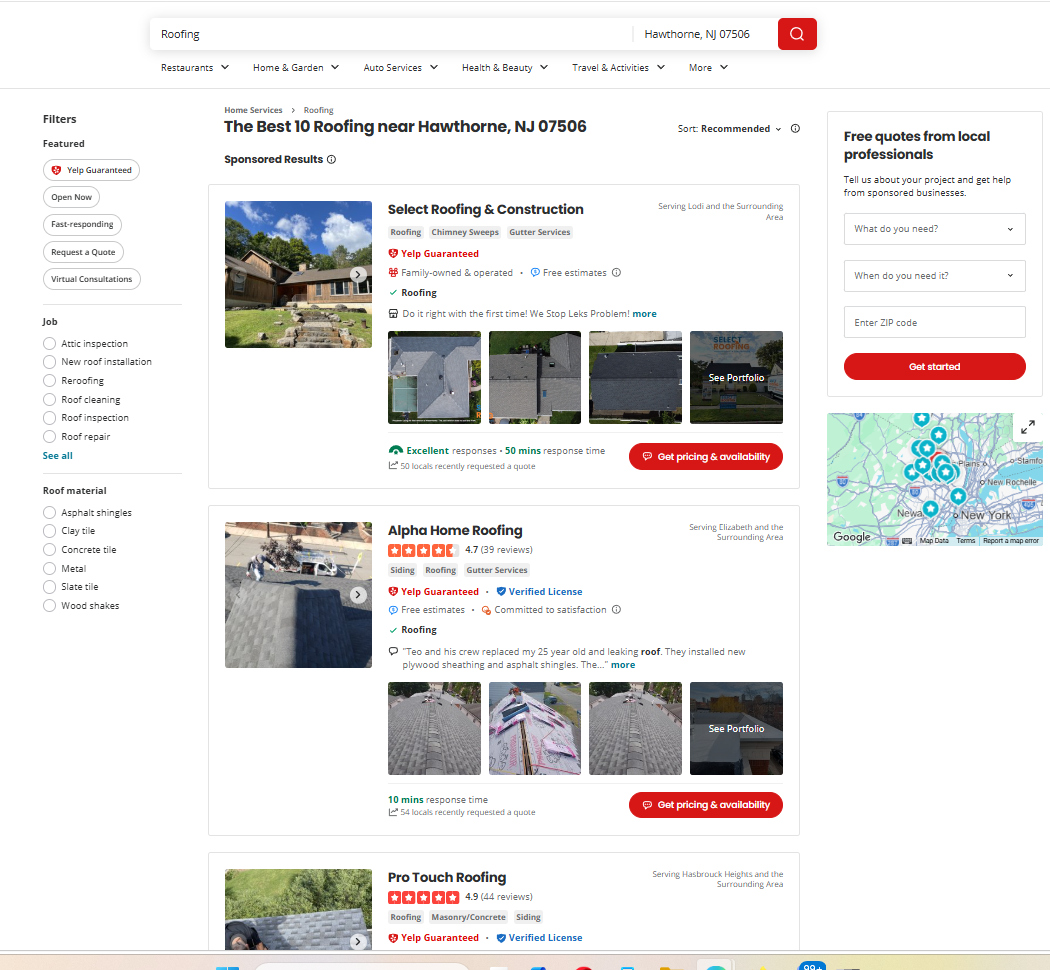
Task: Open See Portfolio thumbnail for Alpha Home Roofing
Action: click(736, 728)
